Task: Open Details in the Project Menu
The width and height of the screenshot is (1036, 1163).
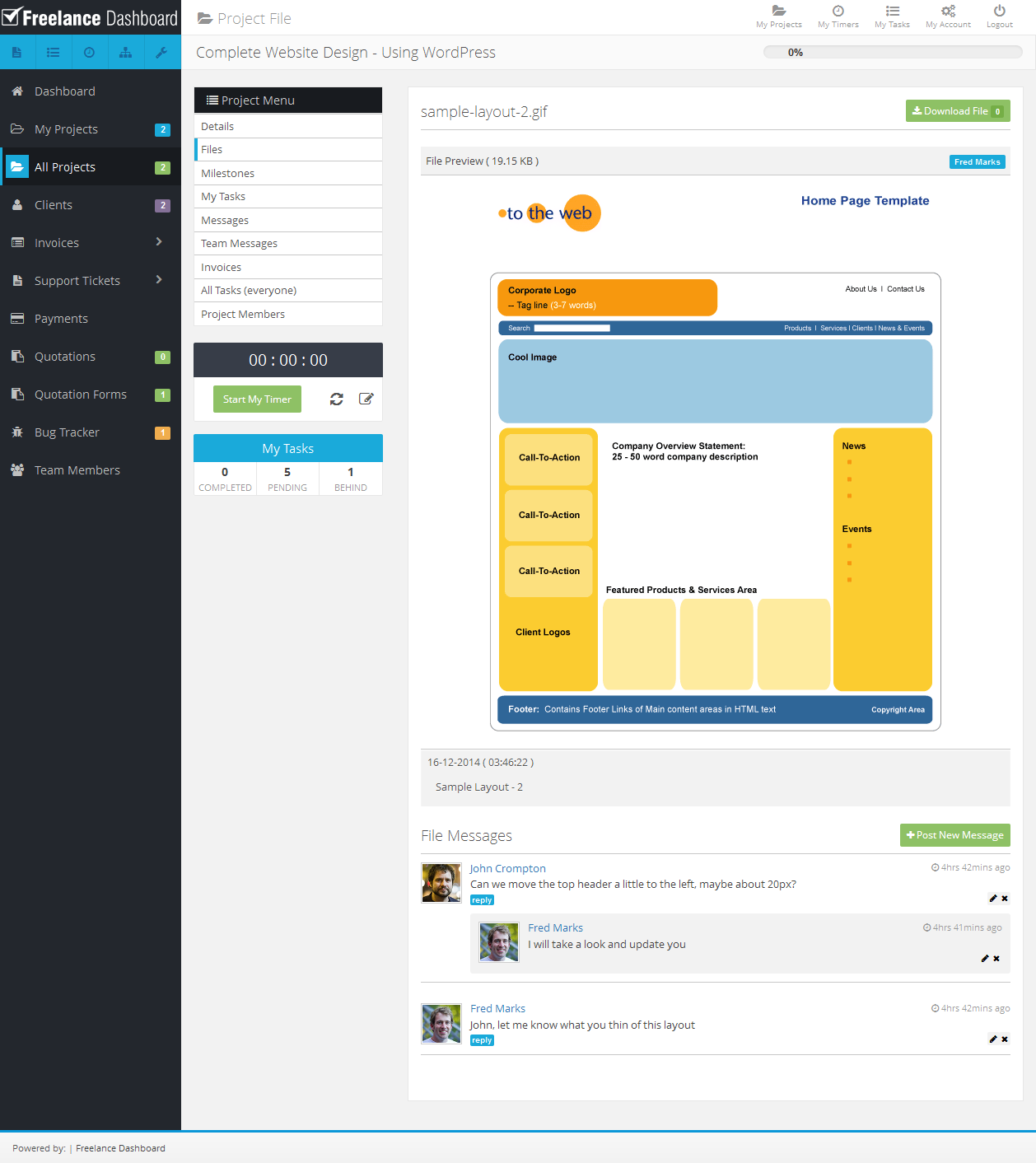Action: (288, 126)
